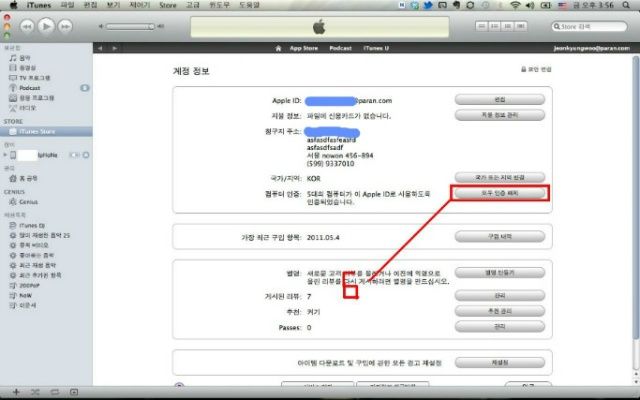Toggle the shuffle icon in bottom bar
Image resolution: width=640 pixels, height=400 pixels.
coord(35,392)
